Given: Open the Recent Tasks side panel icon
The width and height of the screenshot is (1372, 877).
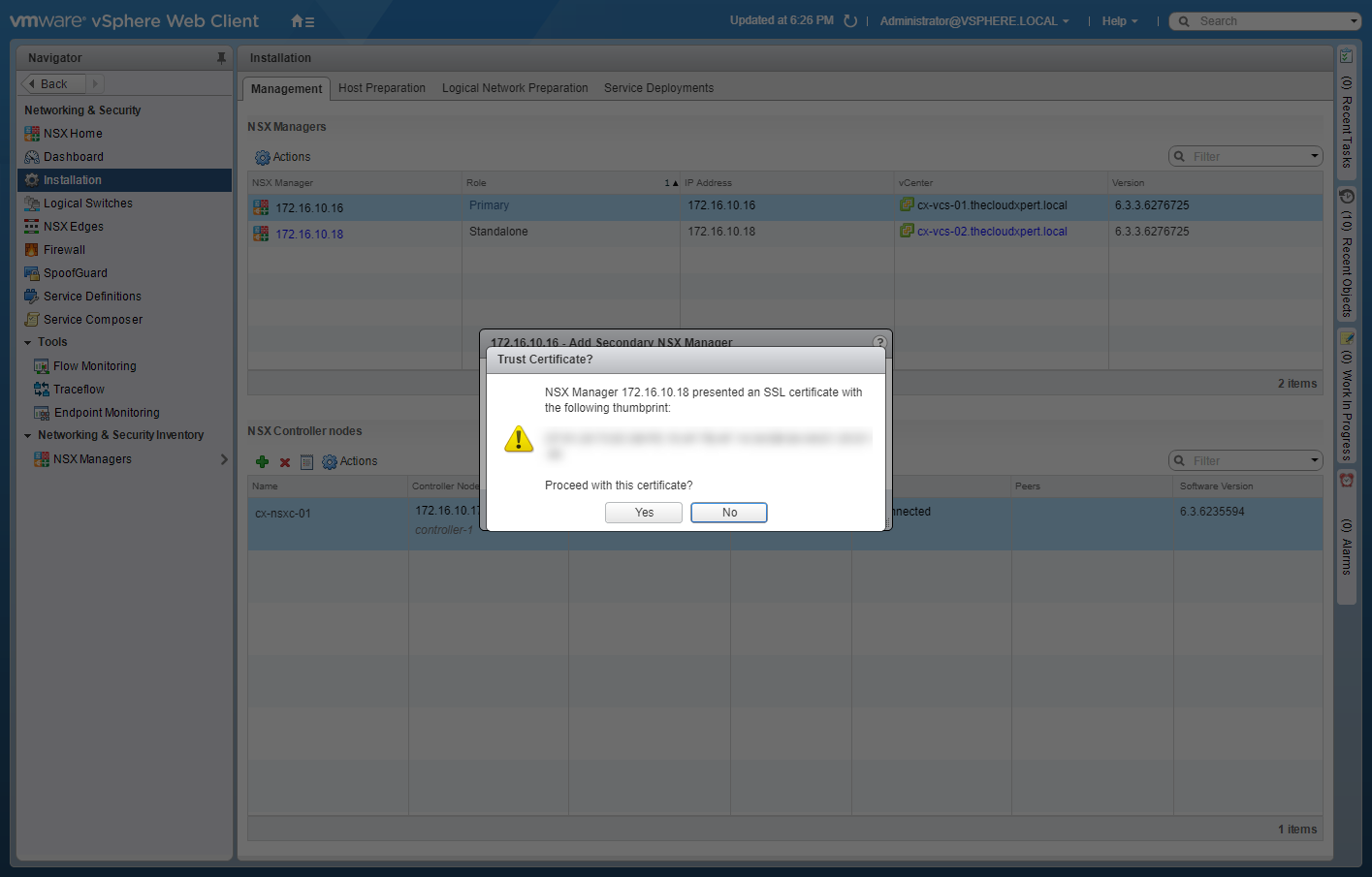Looking at the screenshot, I should 1346,56.
